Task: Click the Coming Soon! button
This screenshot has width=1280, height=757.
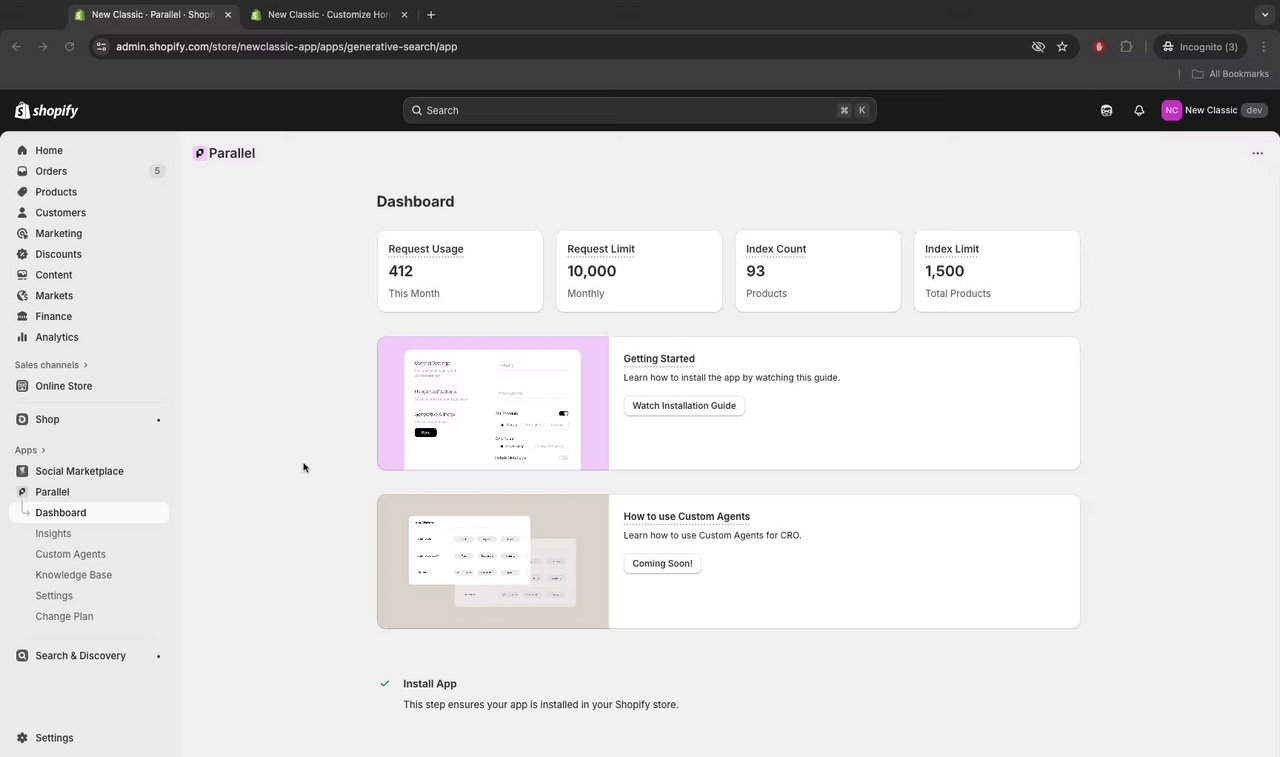Action: [x=662, y=564]
